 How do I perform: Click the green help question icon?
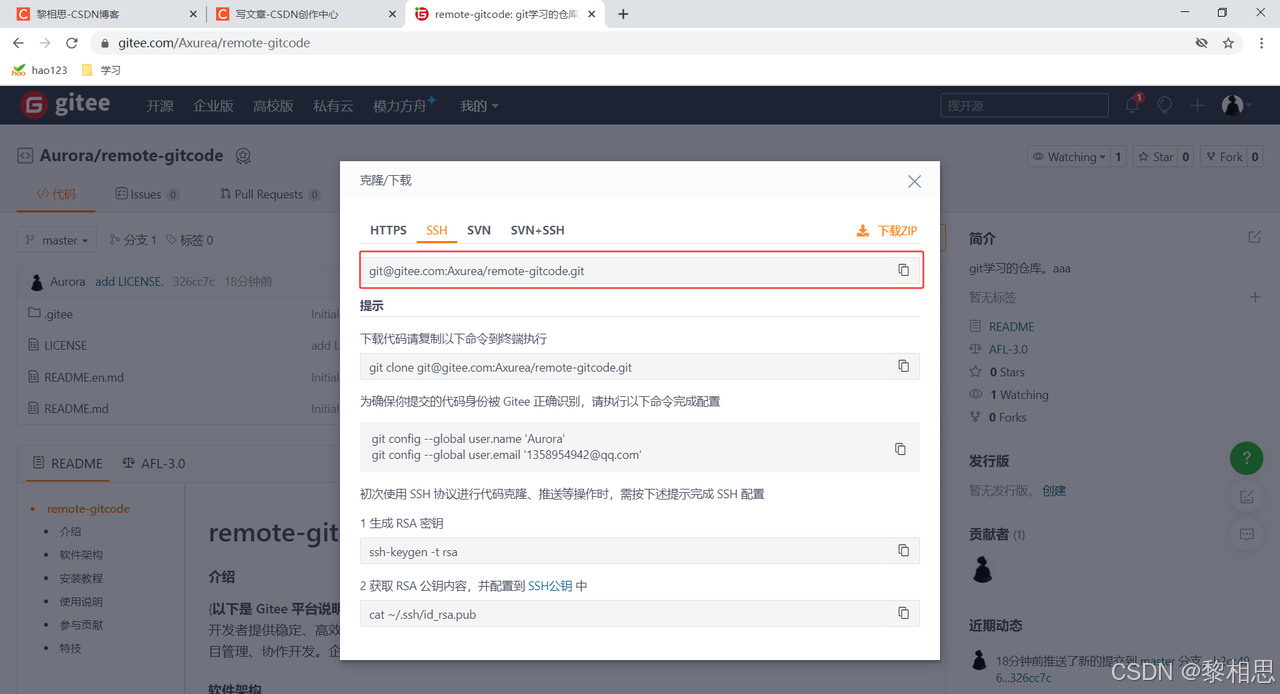tap(1246, 459)
